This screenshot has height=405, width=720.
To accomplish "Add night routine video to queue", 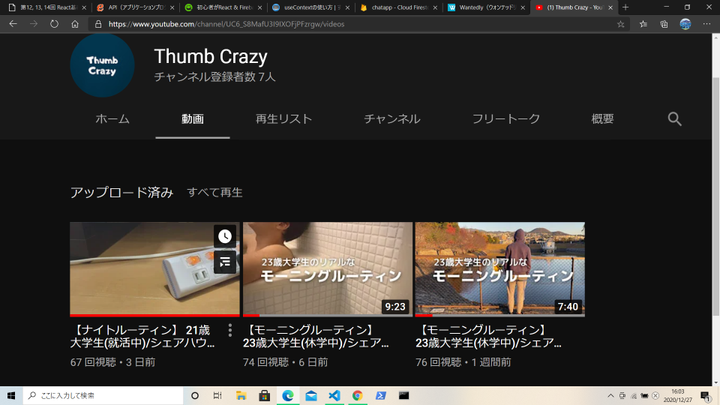I will (x=225, y=262).
